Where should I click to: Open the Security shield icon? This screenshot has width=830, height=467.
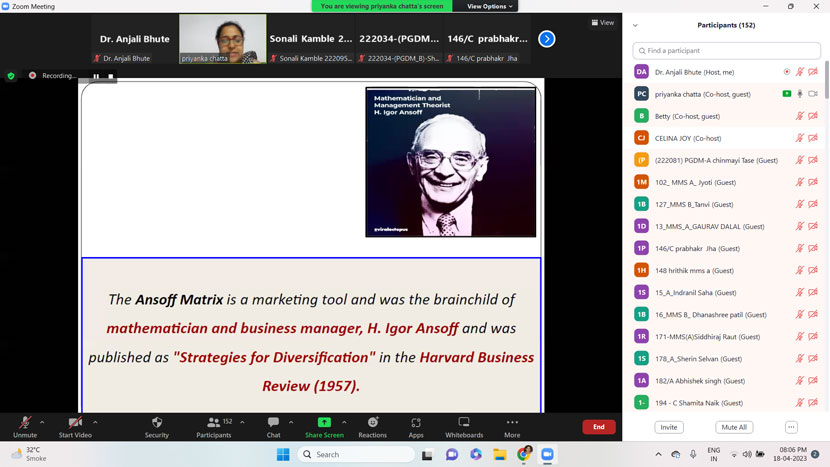coord(157,423)
